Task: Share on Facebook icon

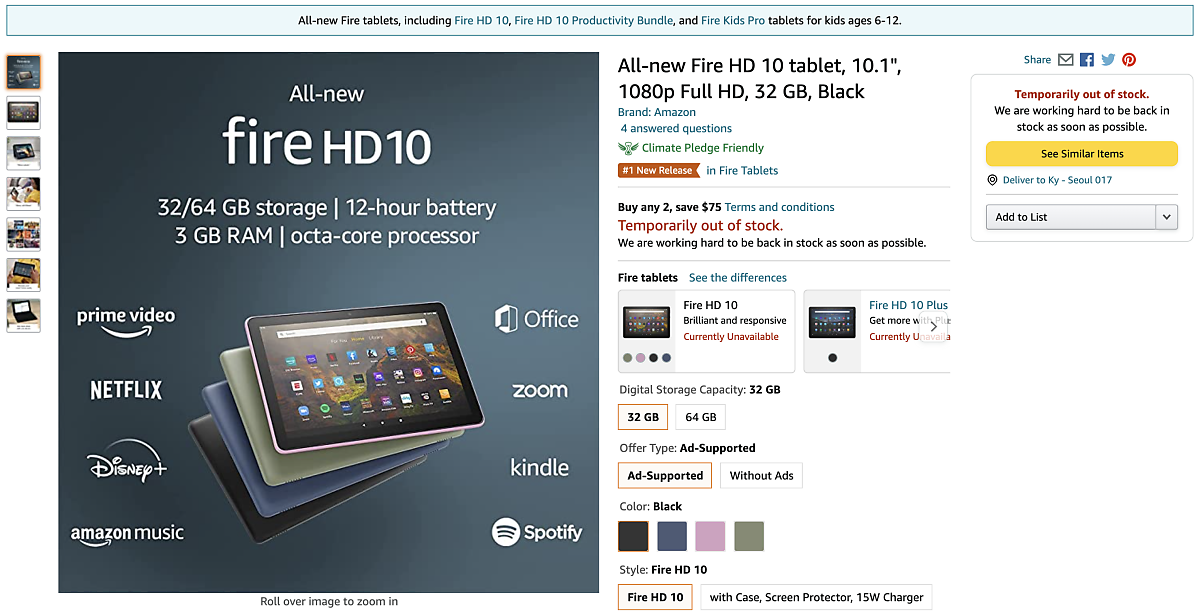Action: pyautogui.click(x=1087, y=60)
